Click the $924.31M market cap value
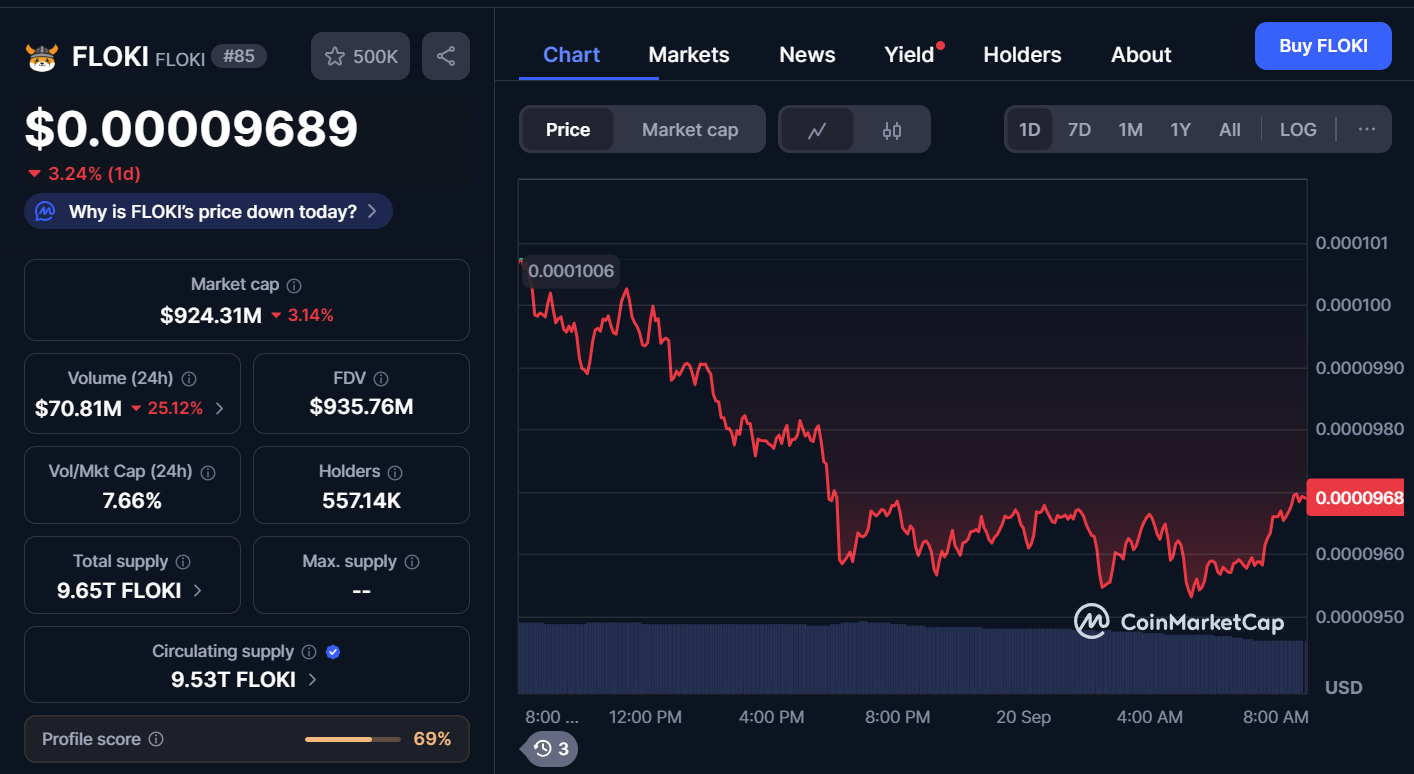 coord(211,315)
